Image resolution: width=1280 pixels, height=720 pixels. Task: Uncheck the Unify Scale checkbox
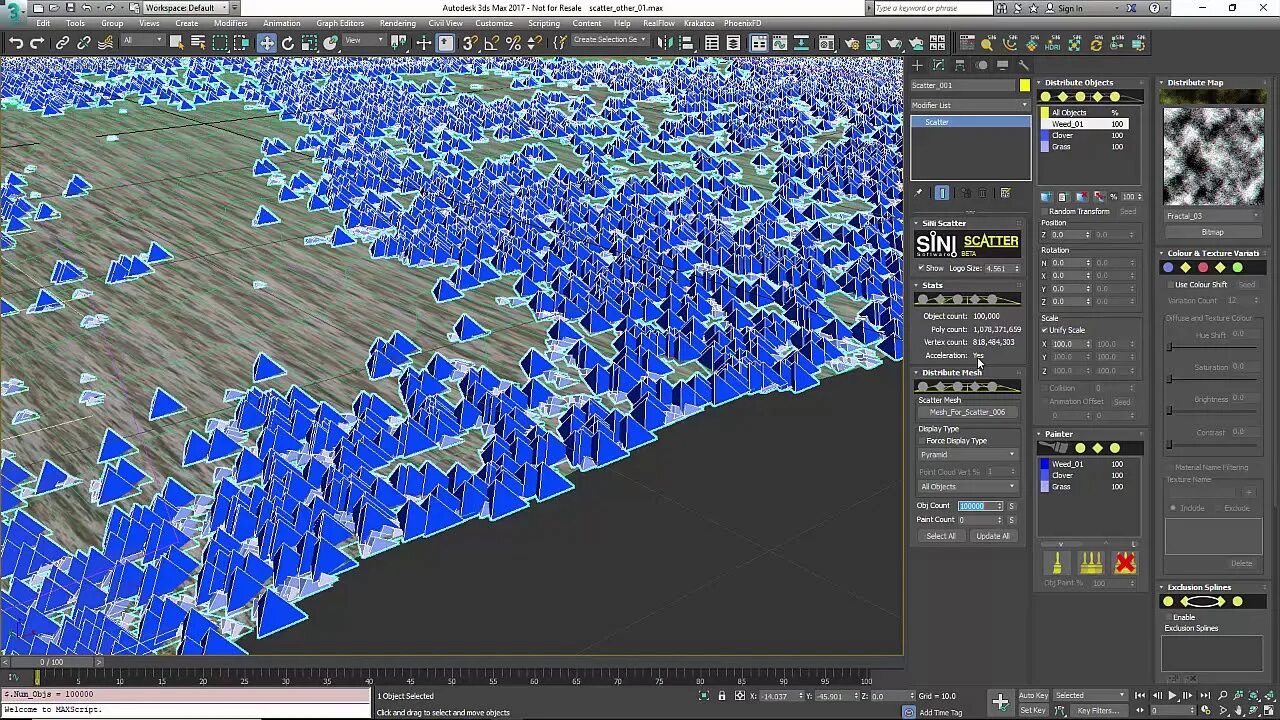(1045, 330)
